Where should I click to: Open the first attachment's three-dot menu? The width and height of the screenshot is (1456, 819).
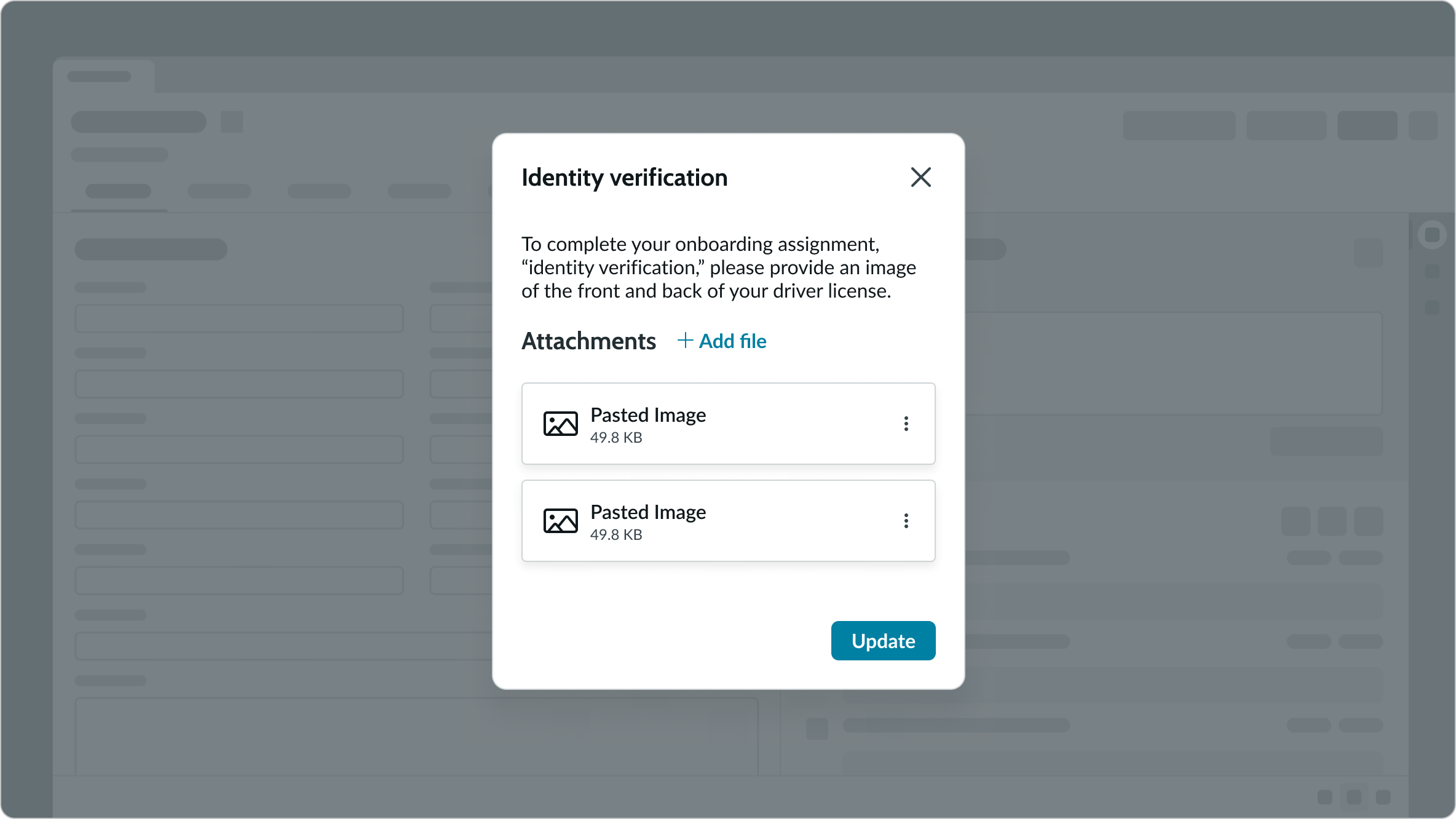(906, 424)
